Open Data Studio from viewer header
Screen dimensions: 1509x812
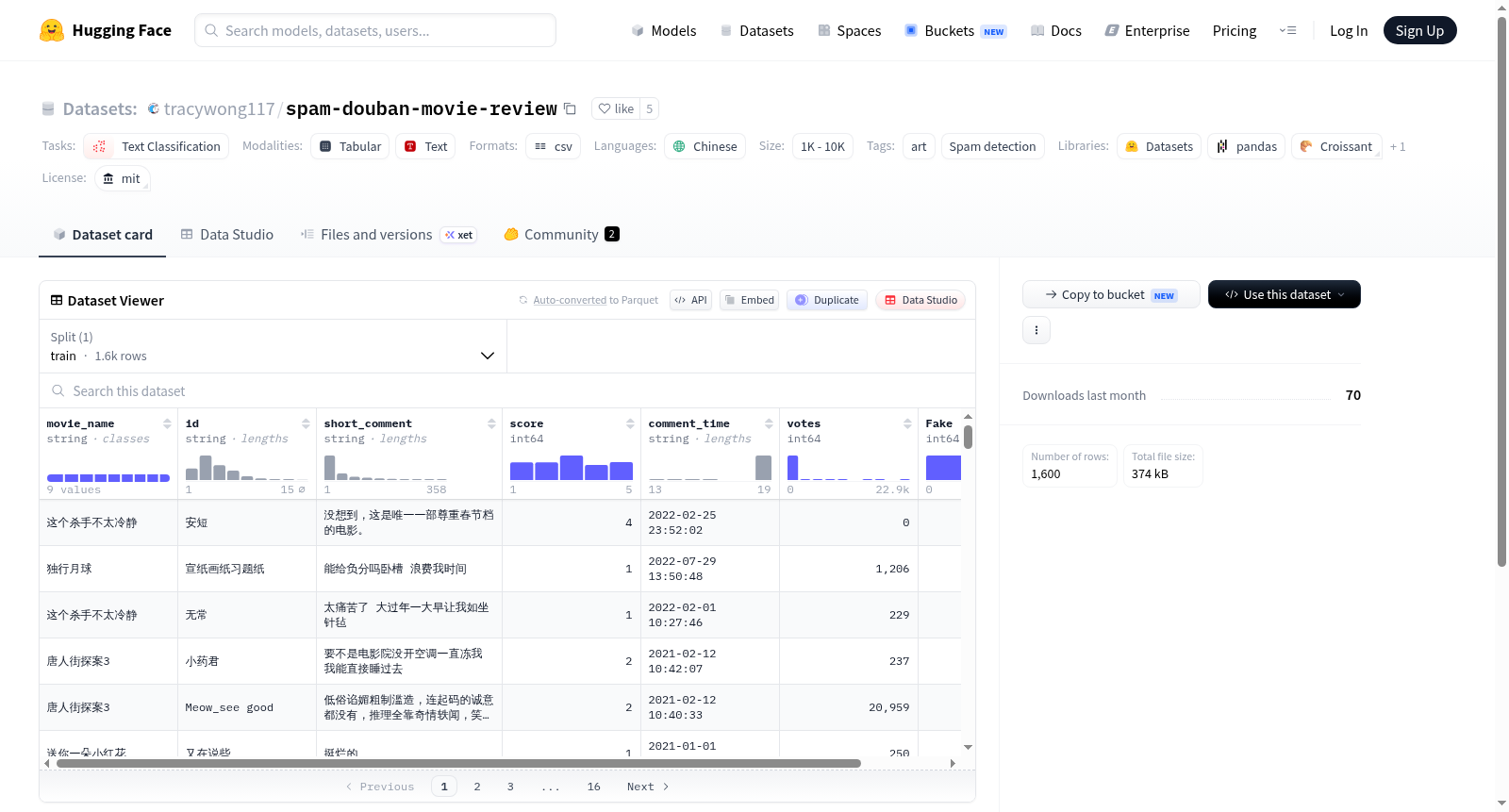click(x=920, y=300)
